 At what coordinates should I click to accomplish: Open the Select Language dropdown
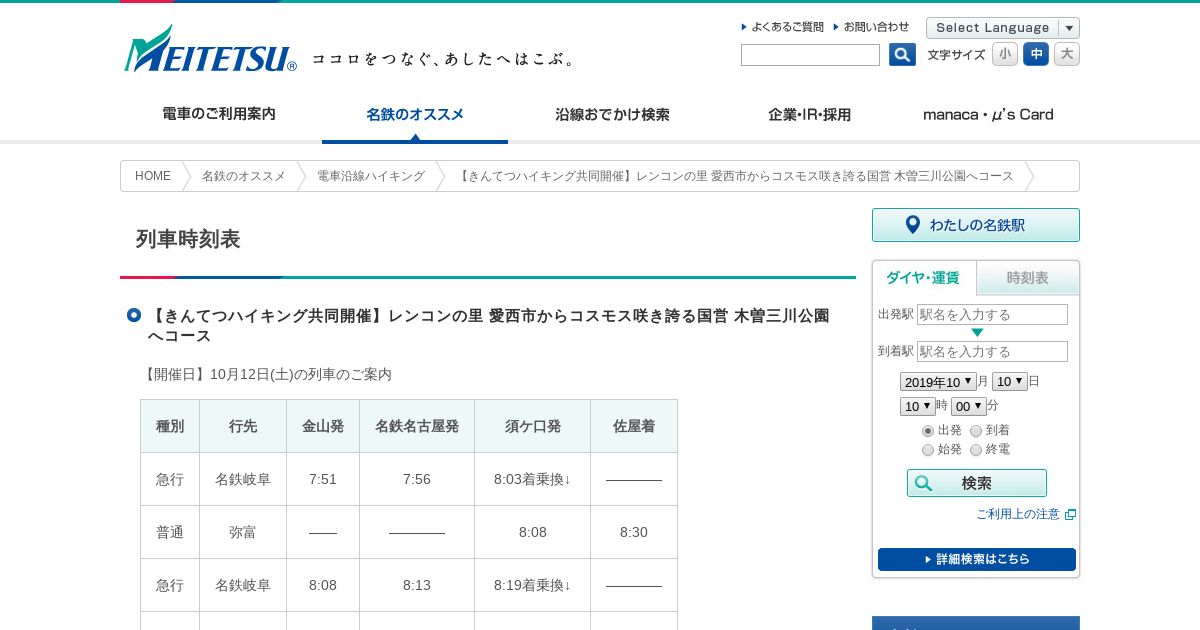point(1003,28)
